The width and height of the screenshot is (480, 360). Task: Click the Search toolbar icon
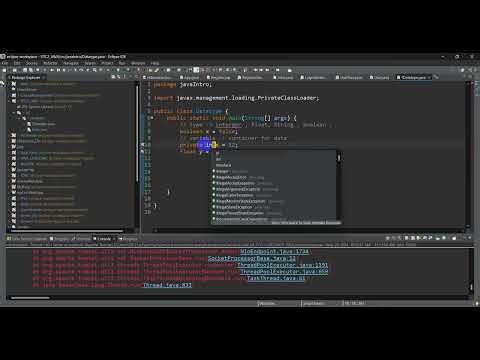point(95,70)
